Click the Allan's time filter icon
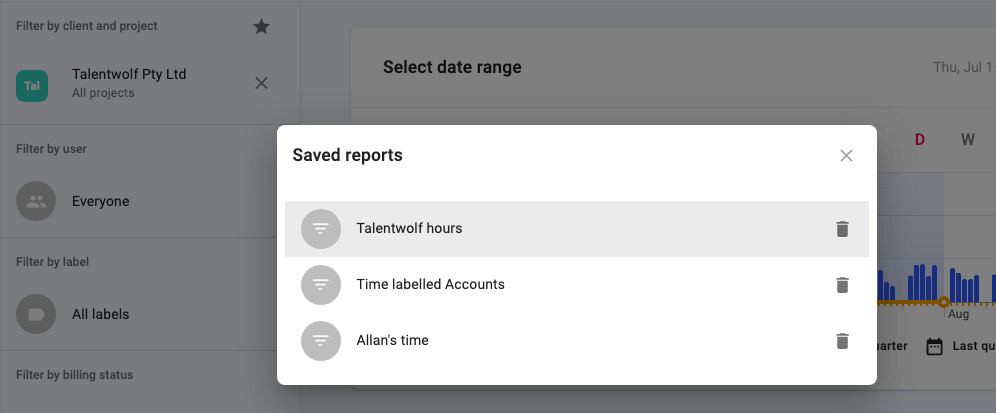Viewport: 996px width, 413px height. click(321, 341)
